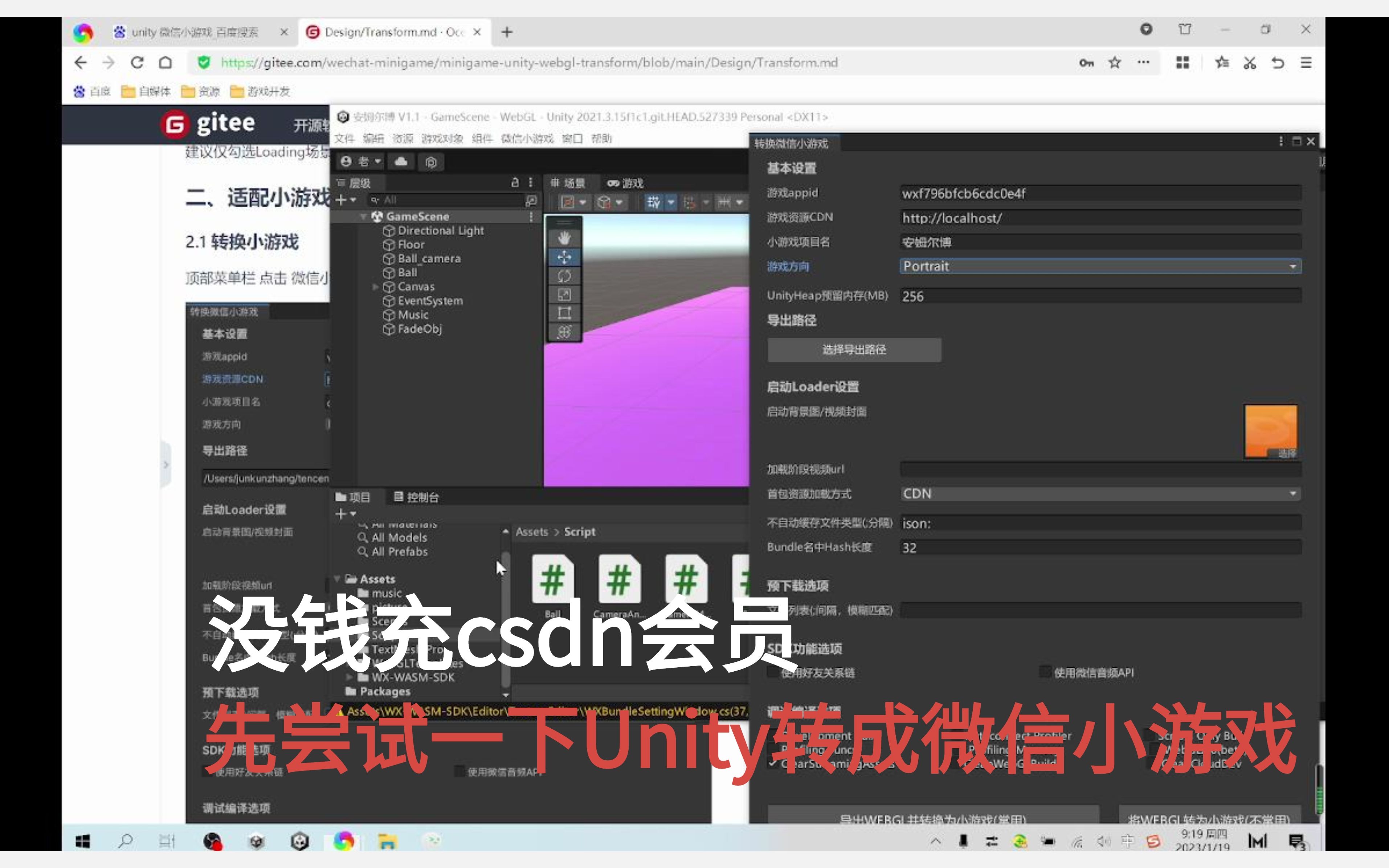The height and width of the screenshot is (868, 1389).
Task: Open the hierarchy lock icon
Action: pyautogui.click(x=515, y=183)
